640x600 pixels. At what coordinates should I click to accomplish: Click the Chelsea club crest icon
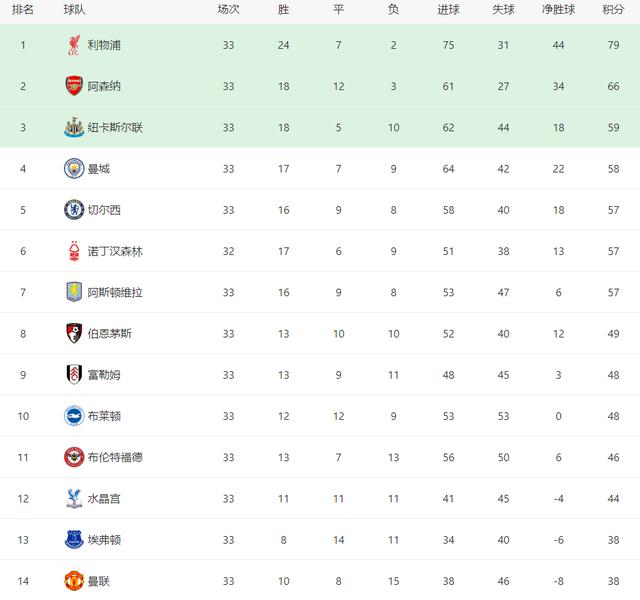tap(73, 209)
